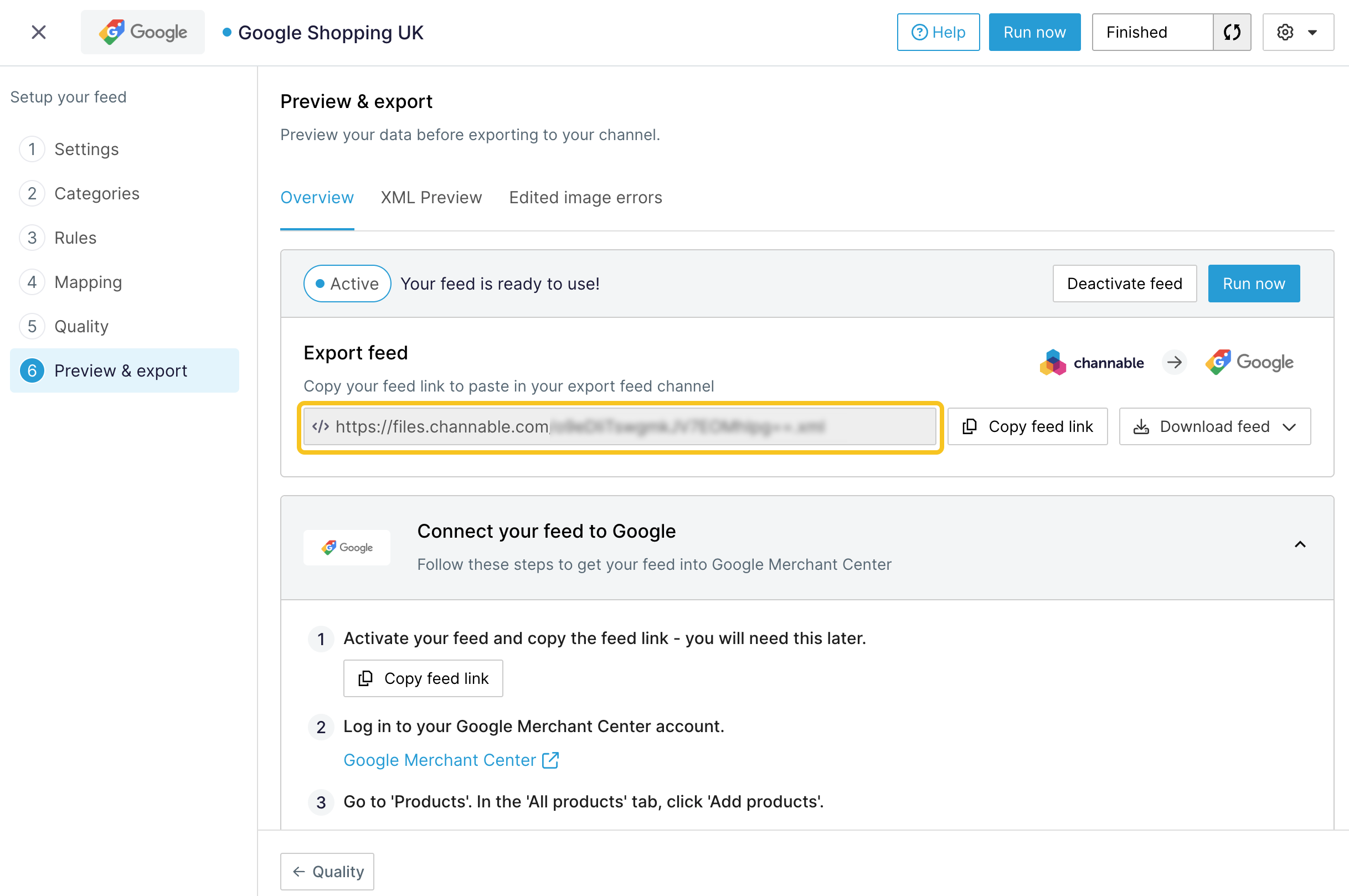Click the X close icon at top left
This screenshot has width=1349, height=896.
click(x=38, y=32)
